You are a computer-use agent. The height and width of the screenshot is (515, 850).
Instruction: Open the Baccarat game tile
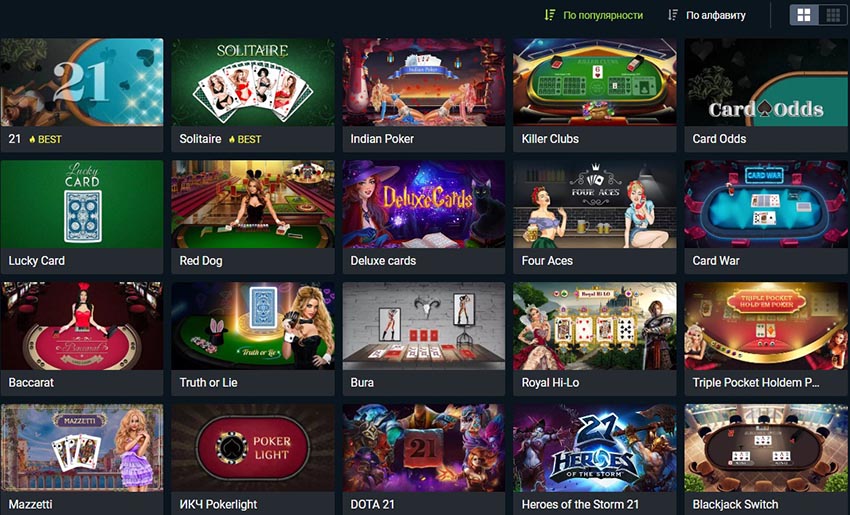click(x=82, y=339)
